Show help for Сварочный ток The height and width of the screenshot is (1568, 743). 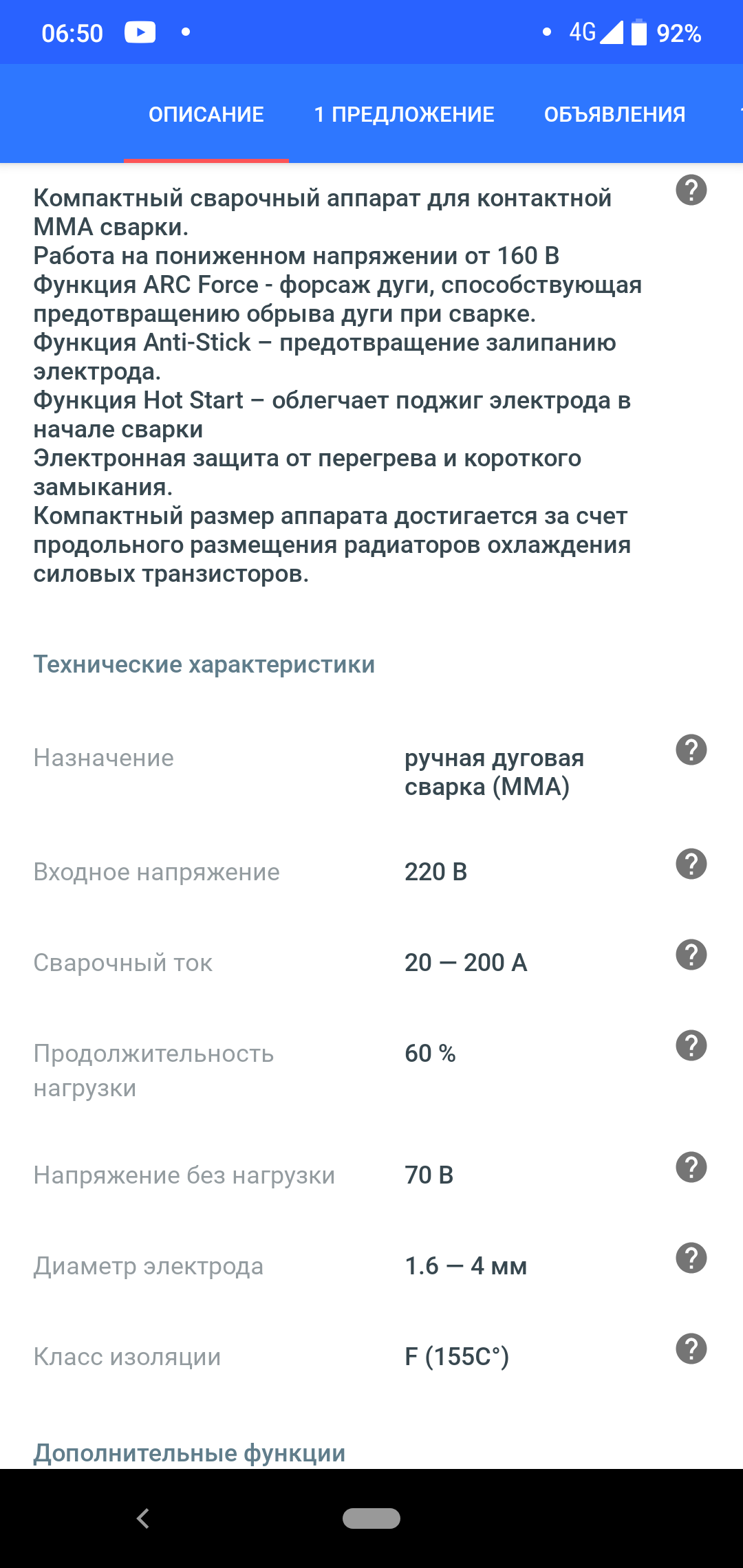[691, 955]
